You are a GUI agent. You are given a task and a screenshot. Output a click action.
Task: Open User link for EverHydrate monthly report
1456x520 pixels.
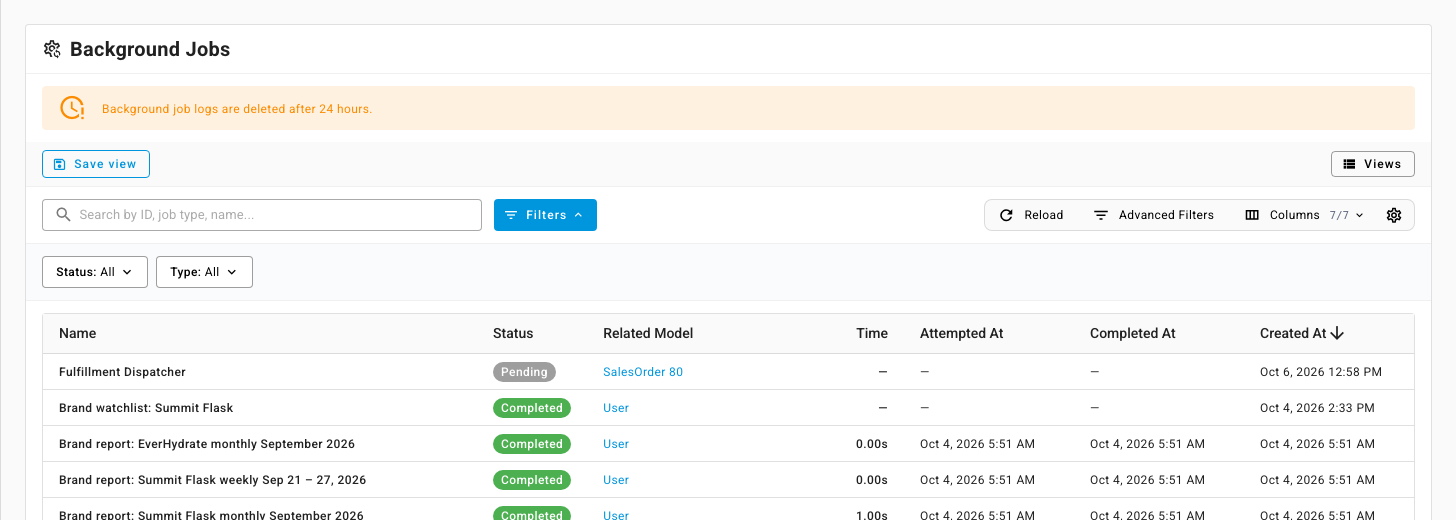(x=616, y=444)
